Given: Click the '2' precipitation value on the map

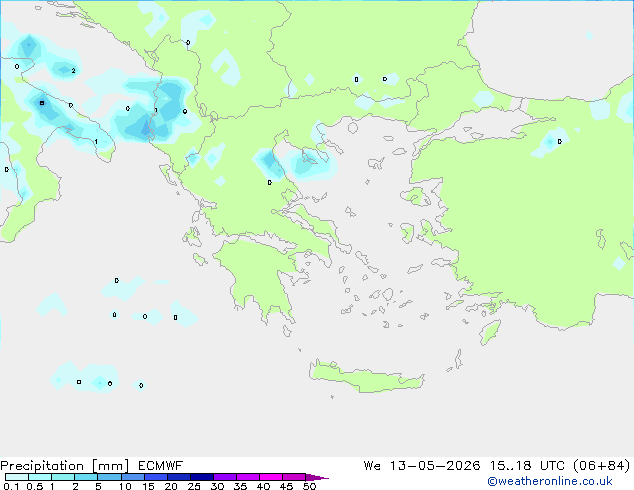Looking at the screenshot, I should (73, 71).
